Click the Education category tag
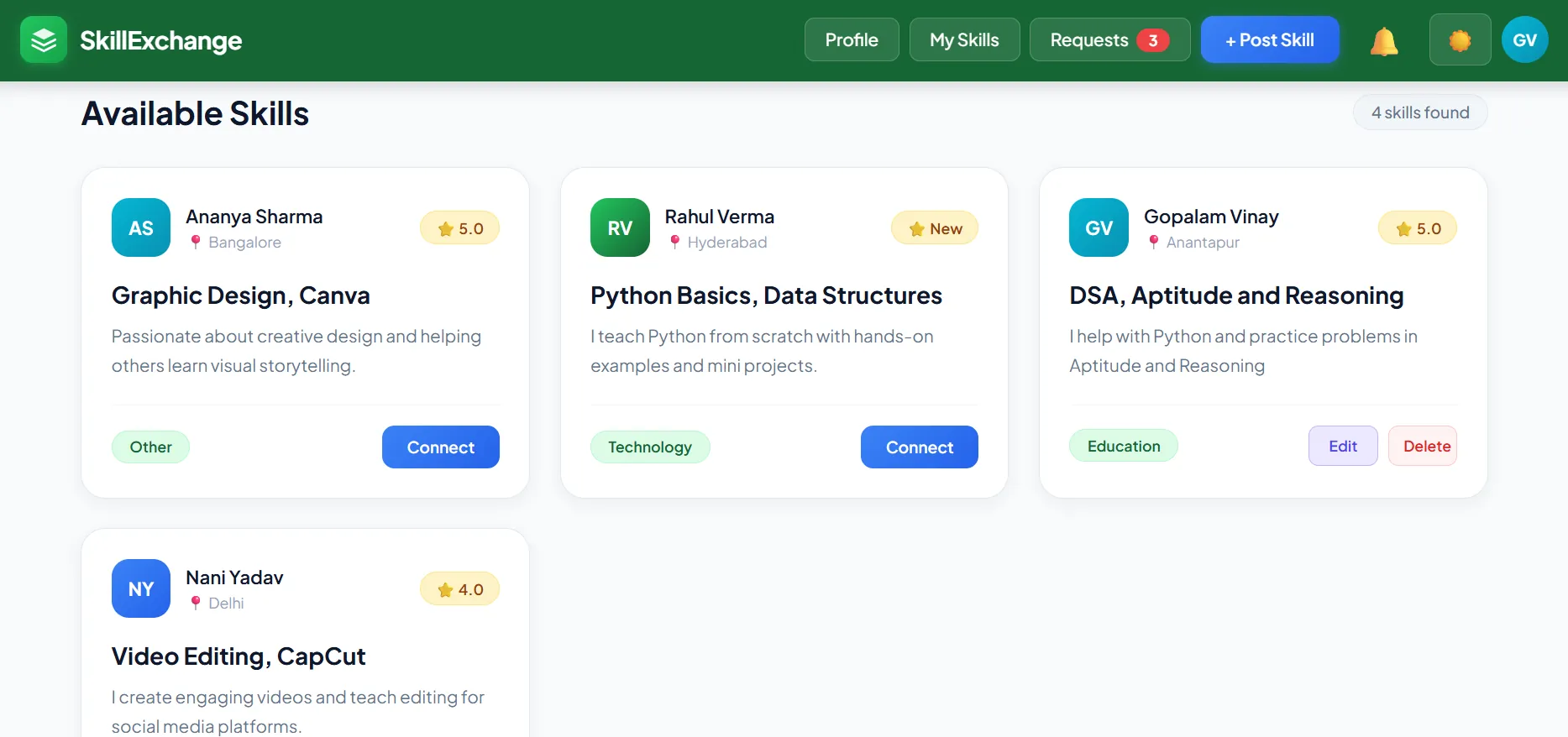The width and height of the screenshot is (1568, 737). [x=1124, y=446]
